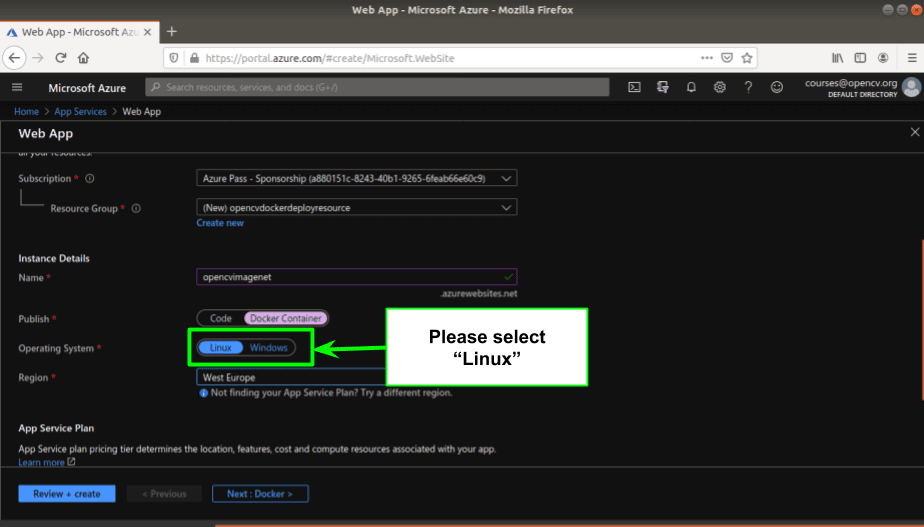Open the feedback smiley icon

777,87
